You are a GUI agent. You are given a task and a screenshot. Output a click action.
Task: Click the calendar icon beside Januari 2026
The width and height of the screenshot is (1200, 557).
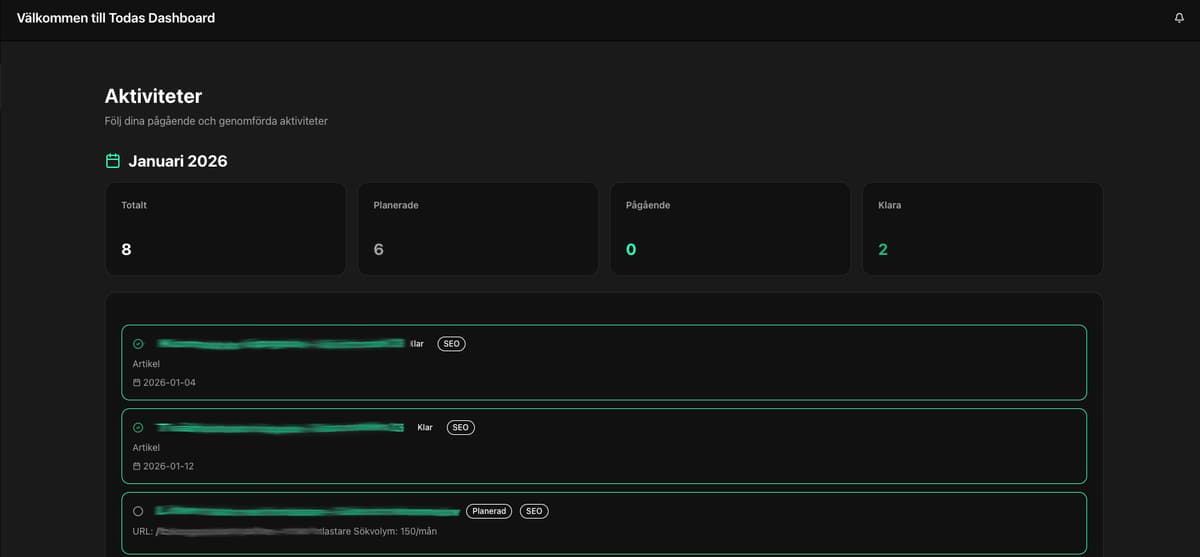pos(113,161)
